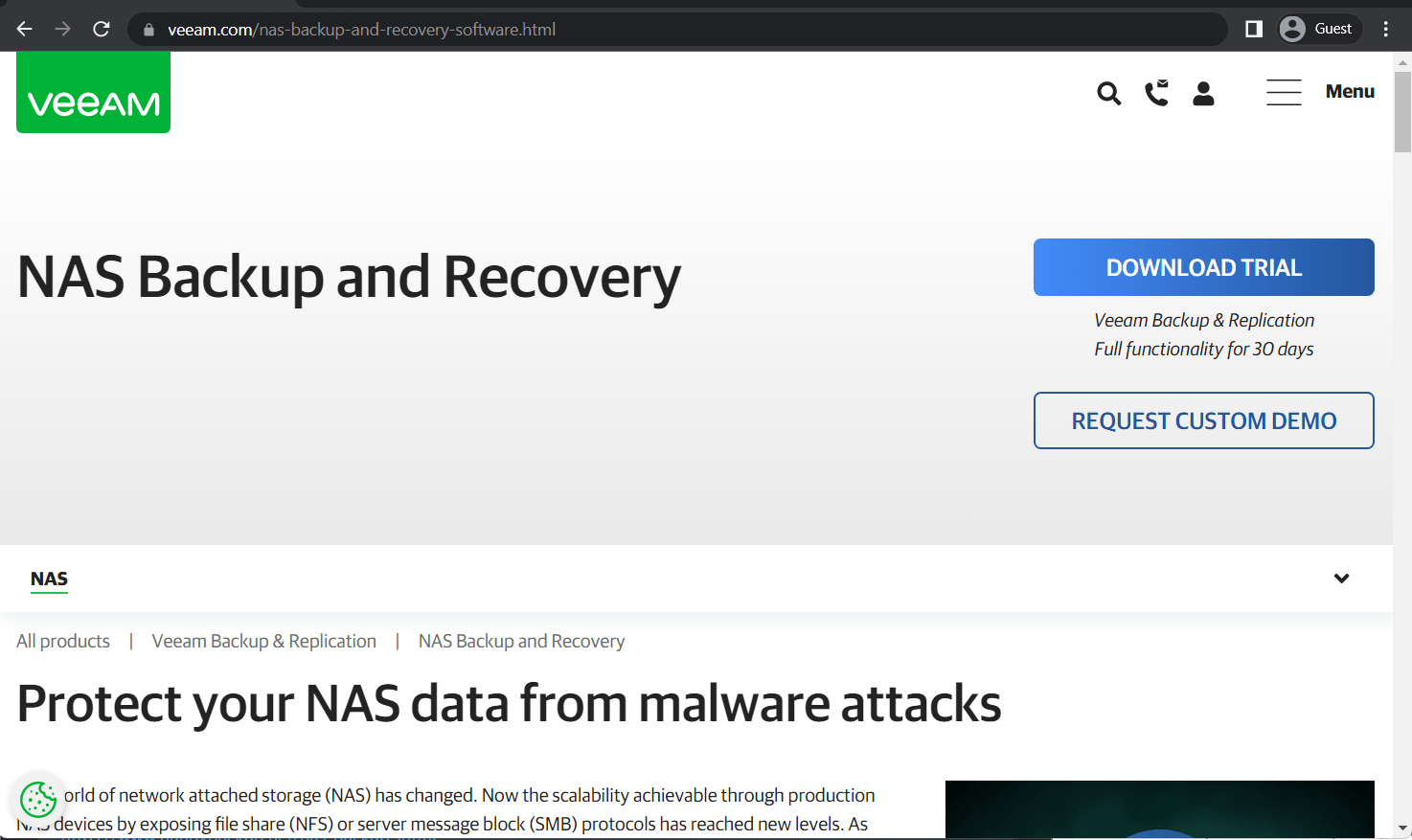Screen dimensions: 1412x840
Task: Open the cookie preferences icon
Action: (37, 801)
